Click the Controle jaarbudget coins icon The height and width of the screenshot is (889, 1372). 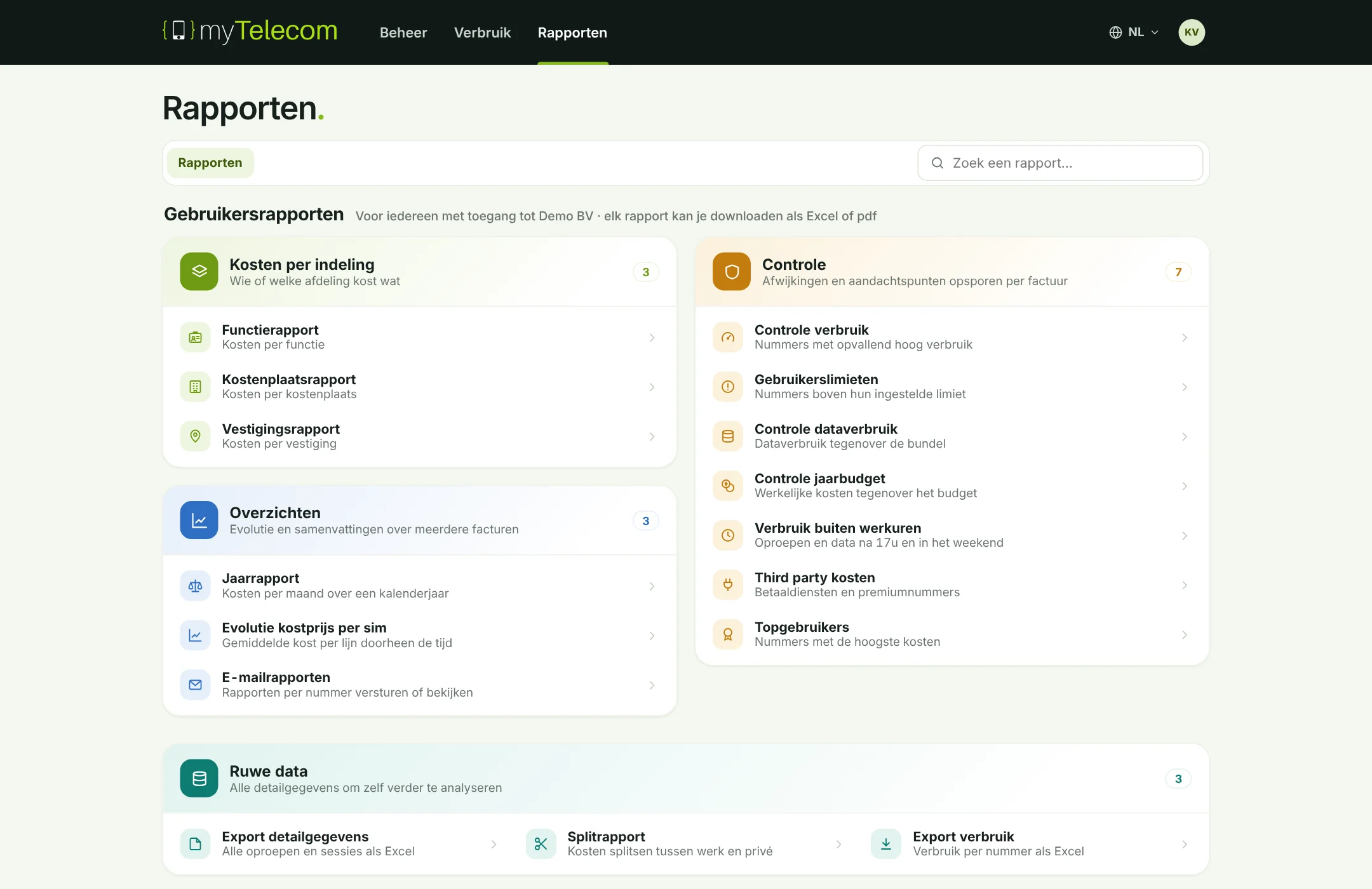728,486
